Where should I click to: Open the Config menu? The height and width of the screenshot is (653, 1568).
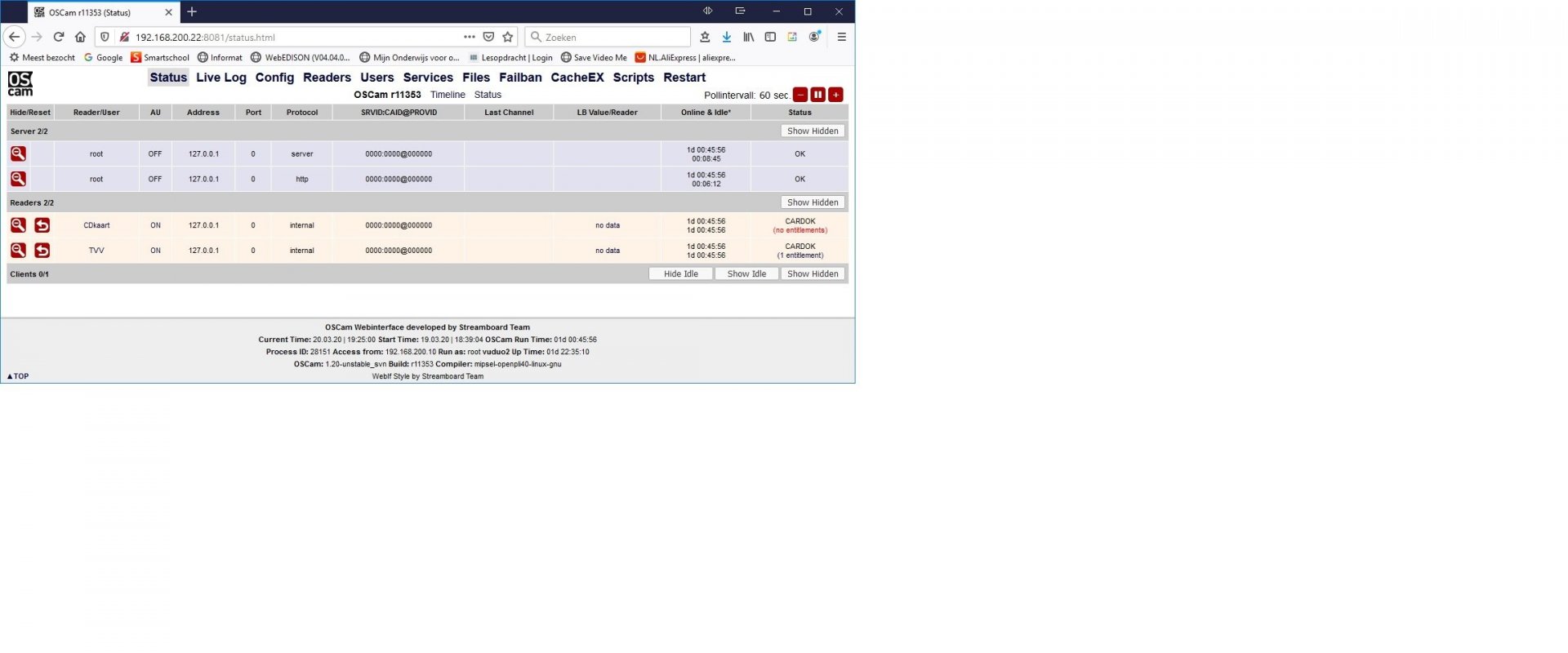pos(274,78)
